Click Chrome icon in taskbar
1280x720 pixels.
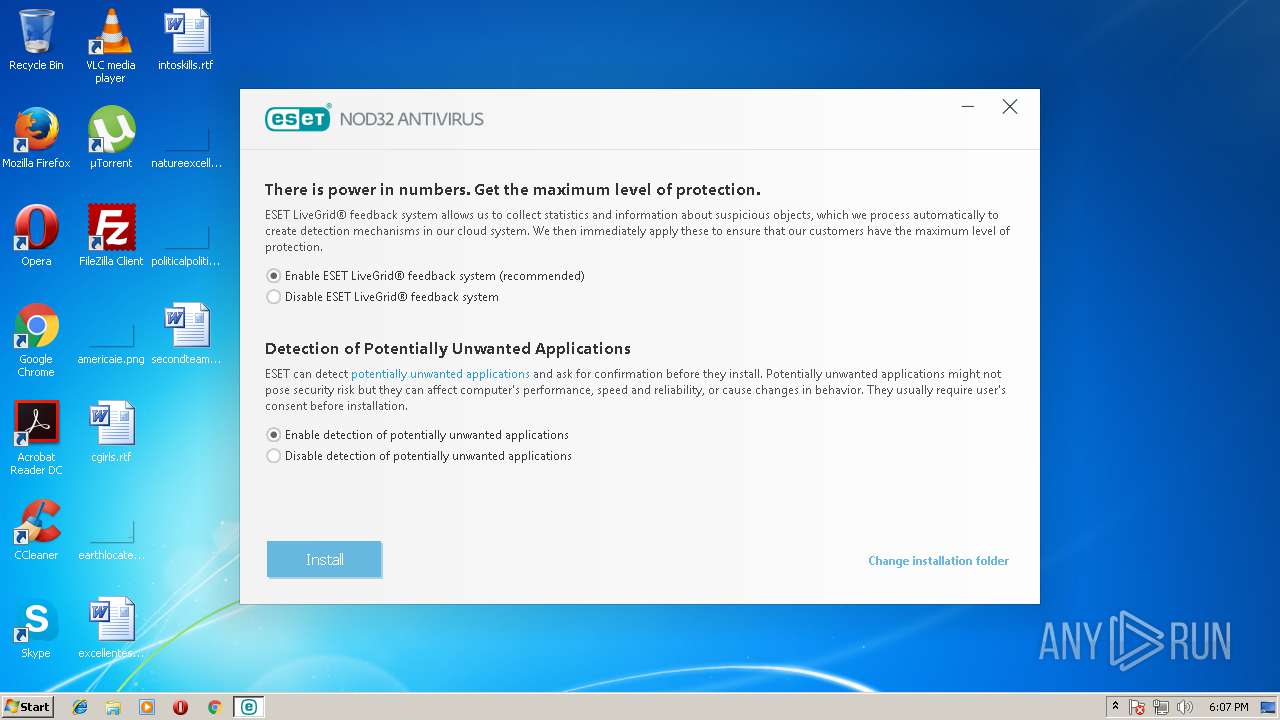point(214,707)
